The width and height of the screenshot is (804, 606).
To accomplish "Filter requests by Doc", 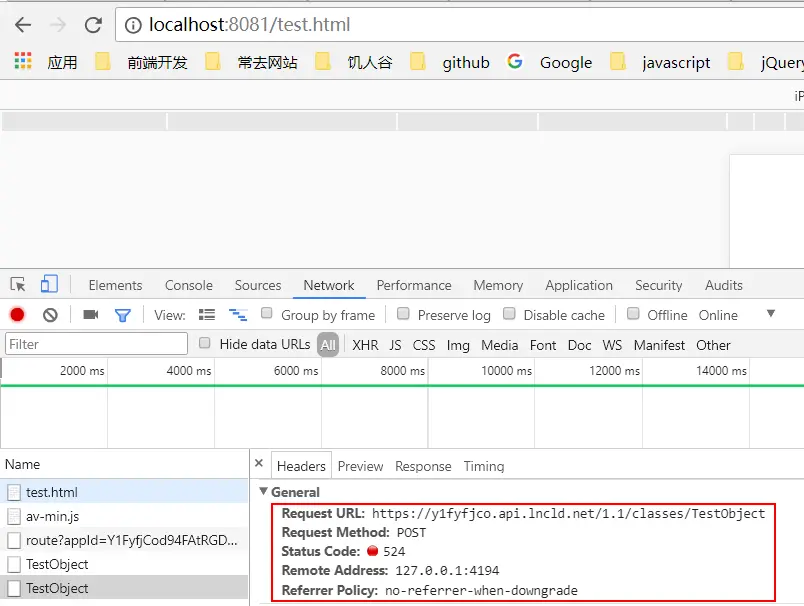I will tap(579, 345).
